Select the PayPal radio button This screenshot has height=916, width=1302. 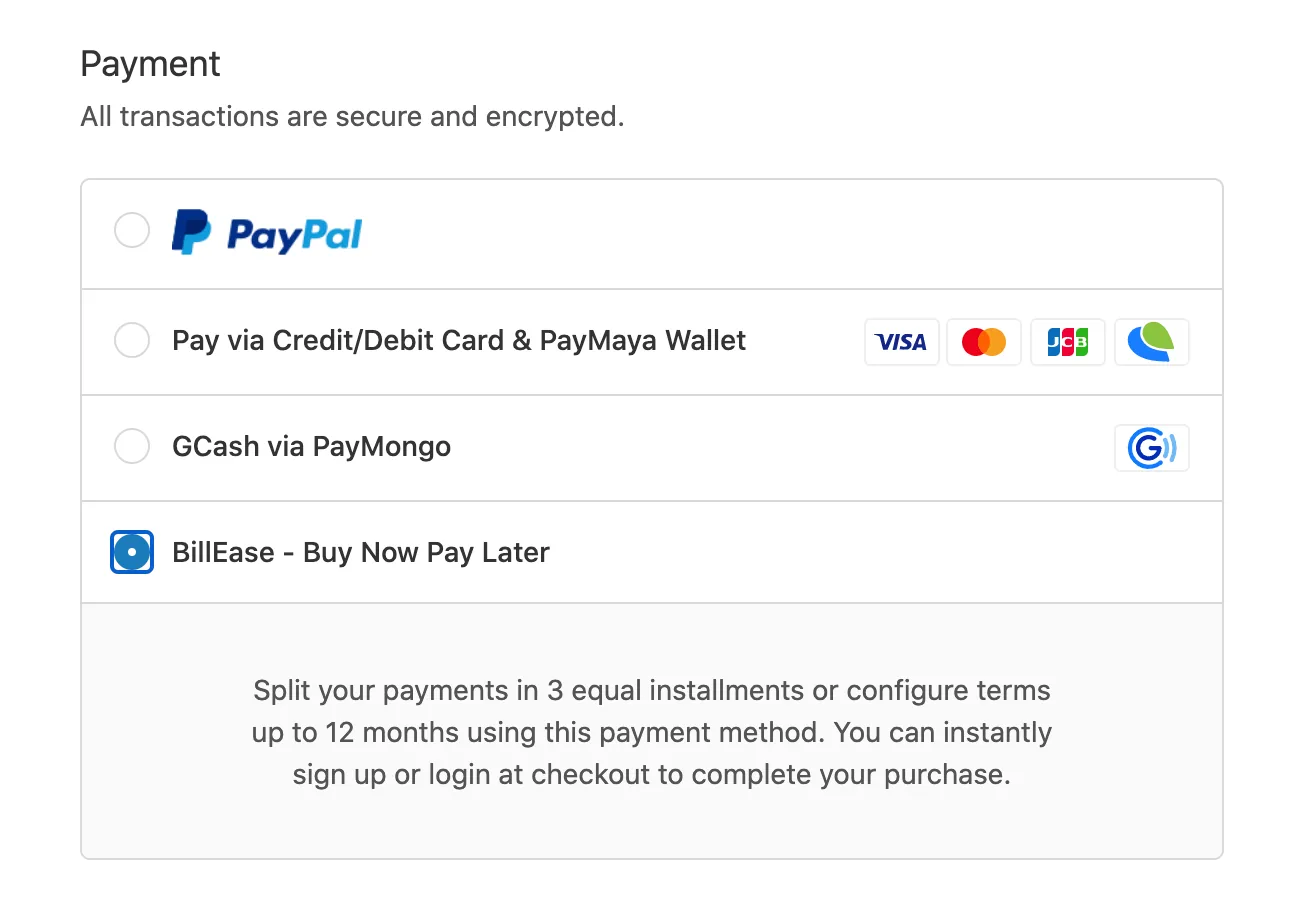click(x=132, y=230)
